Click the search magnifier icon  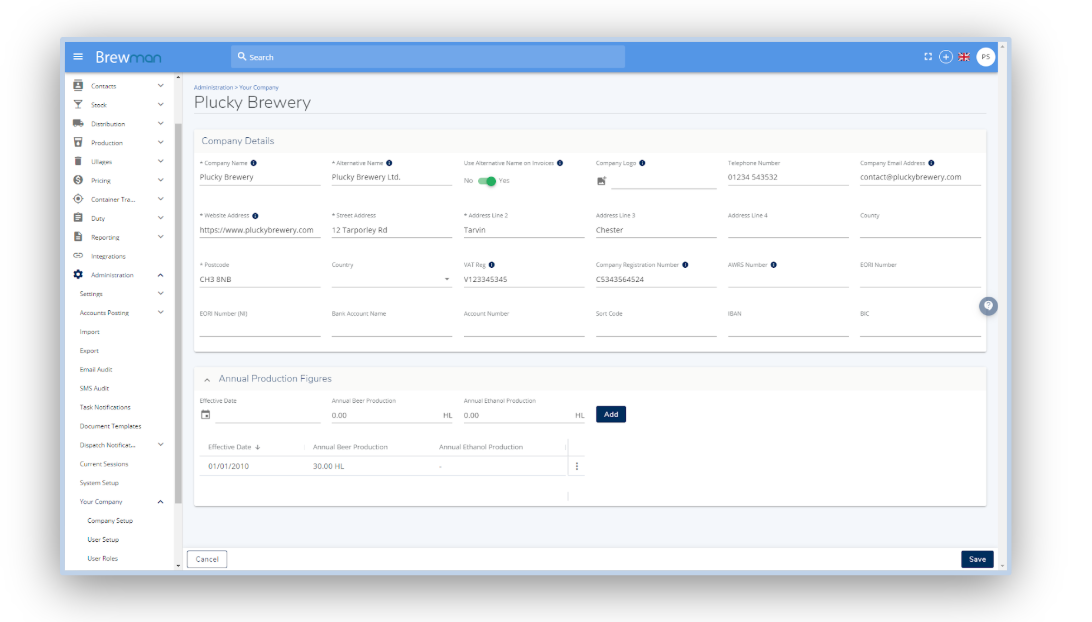point(242,56)
